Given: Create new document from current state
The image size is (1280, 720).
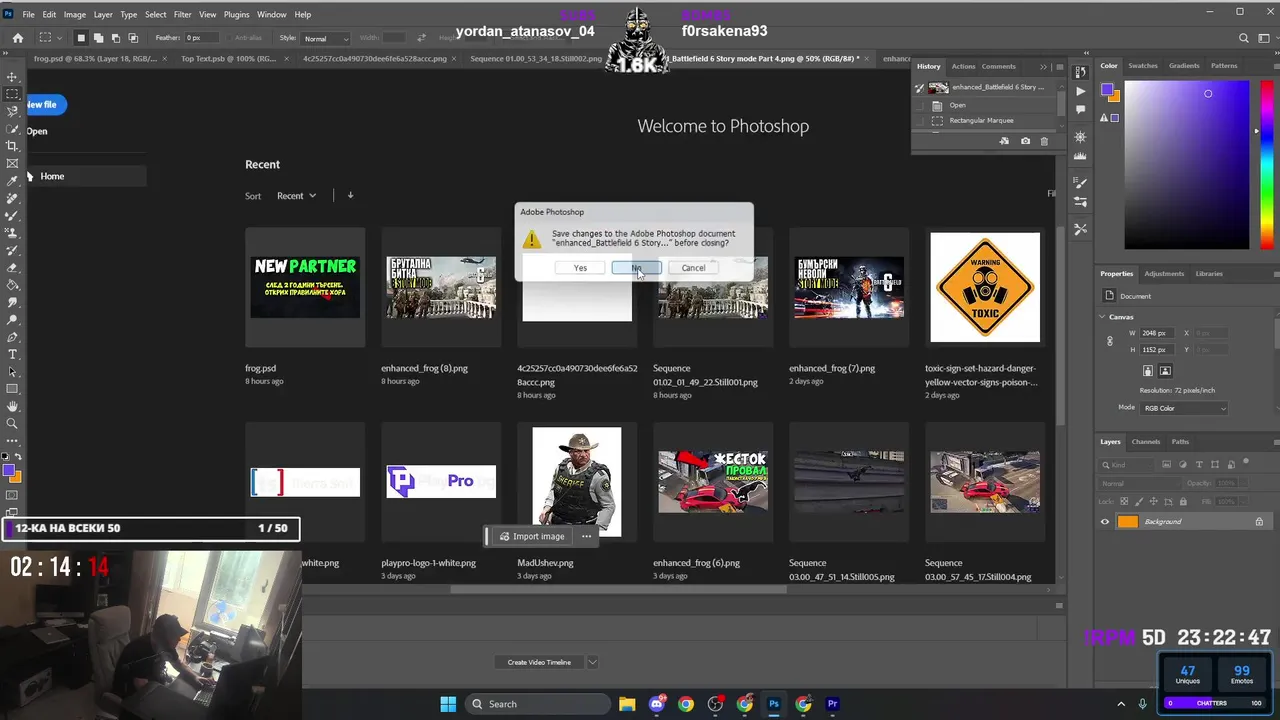Looking at the screenshot, I should 1004,141.
